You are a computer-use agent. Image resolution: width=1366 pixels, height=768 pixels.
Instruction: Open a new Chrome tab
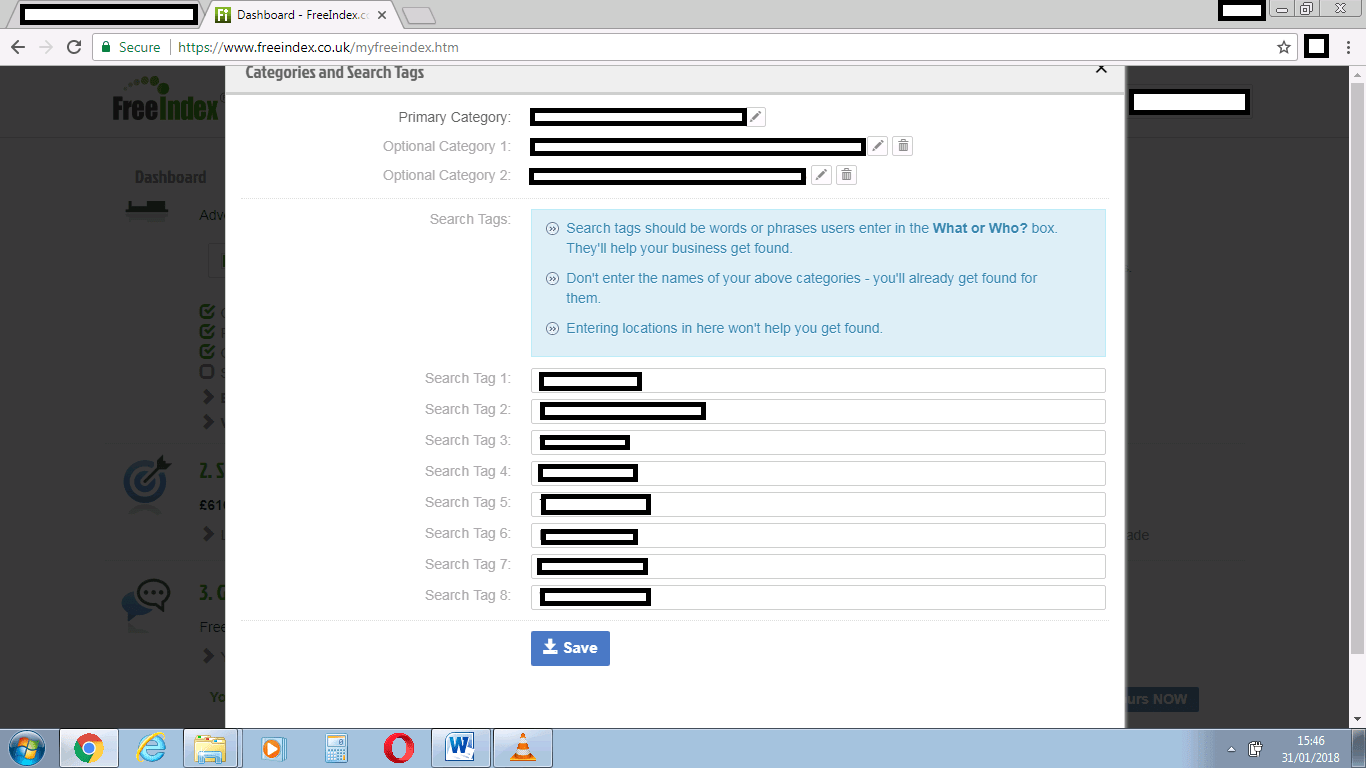coord(418,15)
